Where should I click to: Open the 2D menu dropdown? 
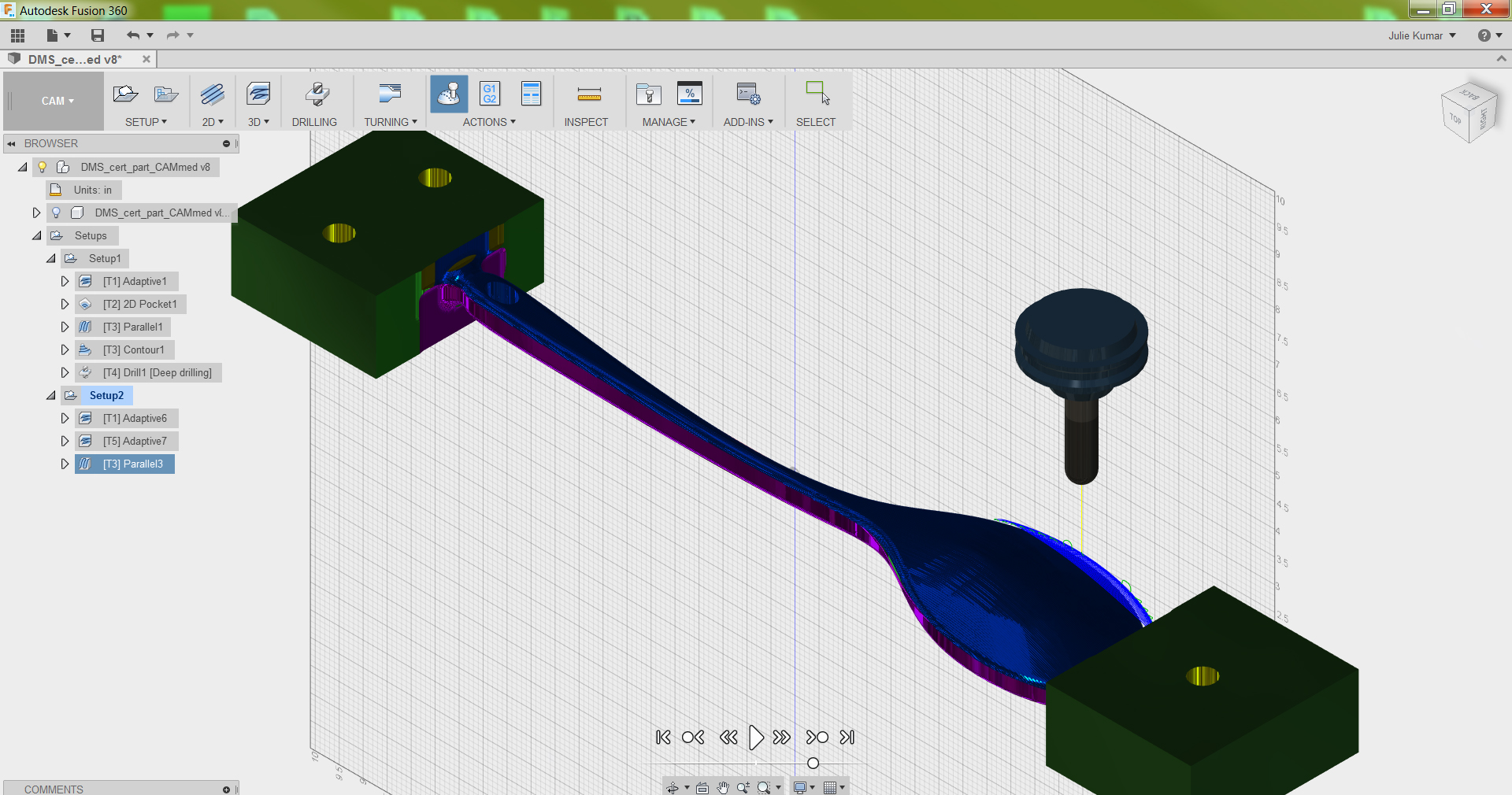click(x=213, y=122)
